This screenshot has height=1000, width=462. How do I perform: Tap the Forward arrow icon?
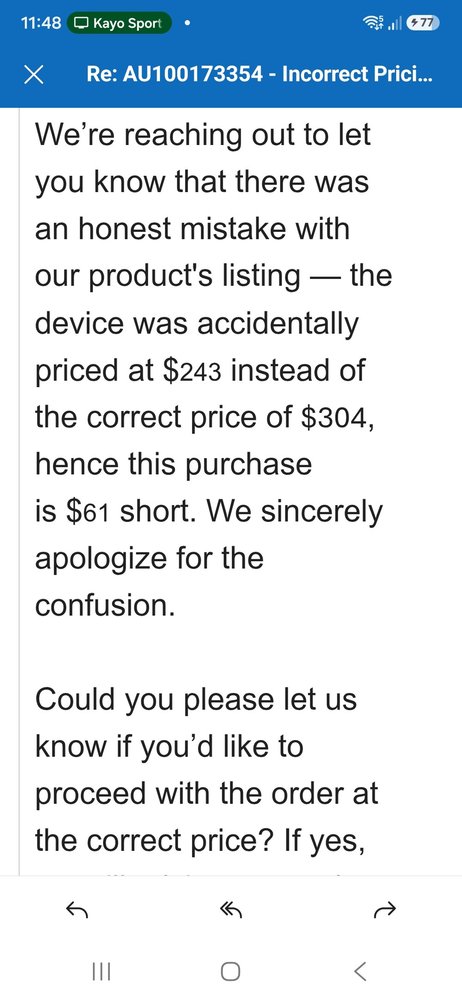click(386, 911)
